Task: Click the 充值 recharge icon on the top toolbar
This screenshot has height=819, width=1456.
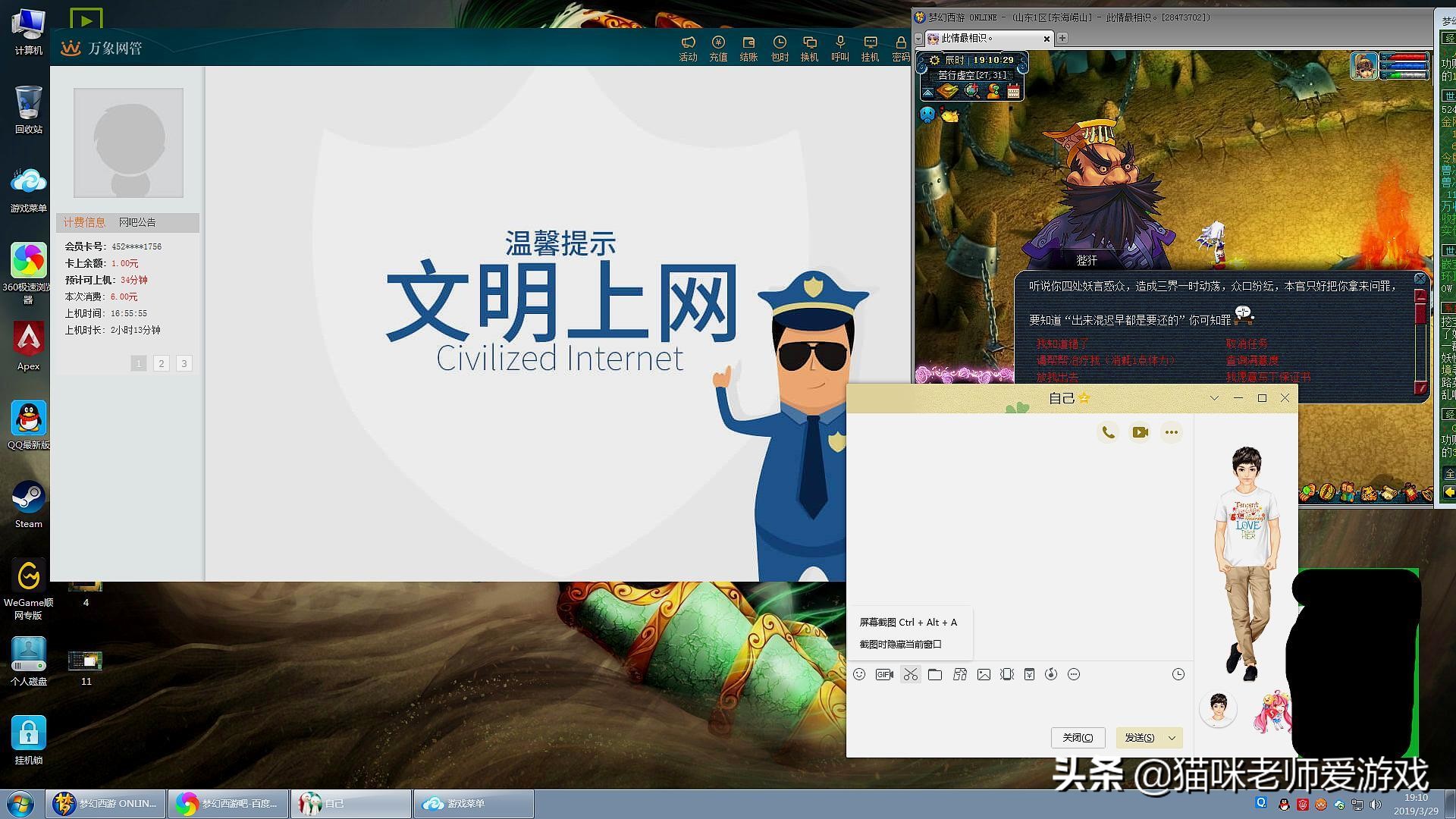Action: (719, 47)
